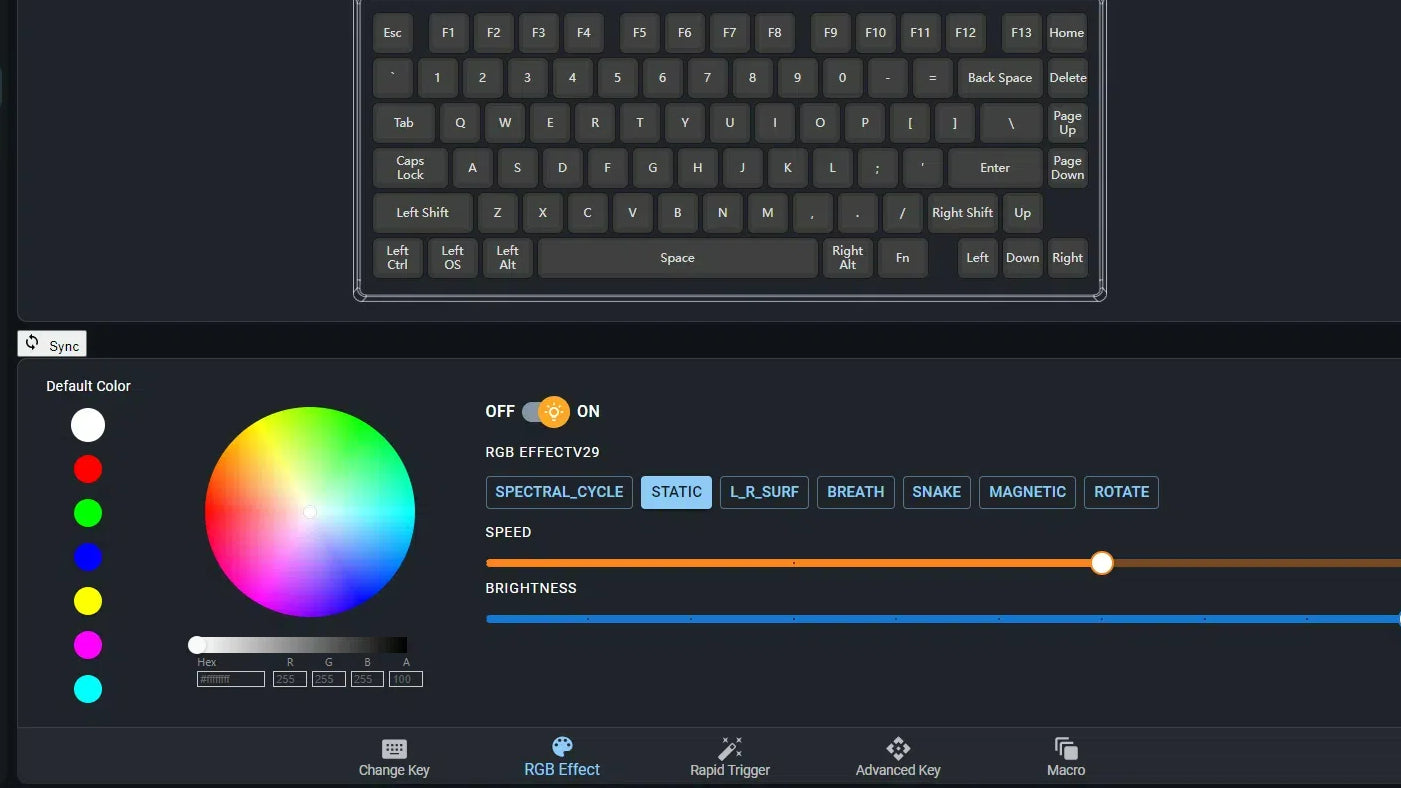Image resolution: width=1401 pixels, height=788 pixels.
Task: Pick the red default color swatch
Action: coord(88,469)
